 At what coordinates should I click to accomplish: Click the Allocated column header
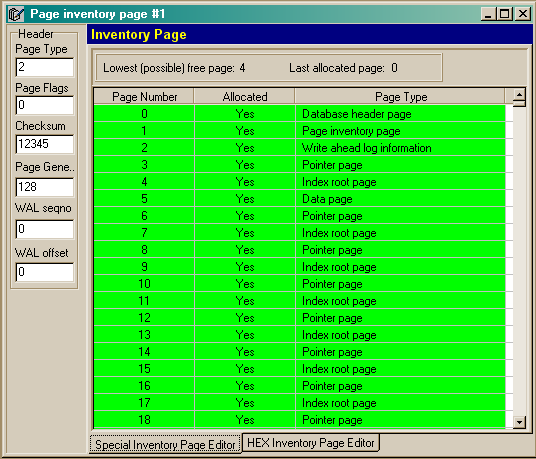244,97
